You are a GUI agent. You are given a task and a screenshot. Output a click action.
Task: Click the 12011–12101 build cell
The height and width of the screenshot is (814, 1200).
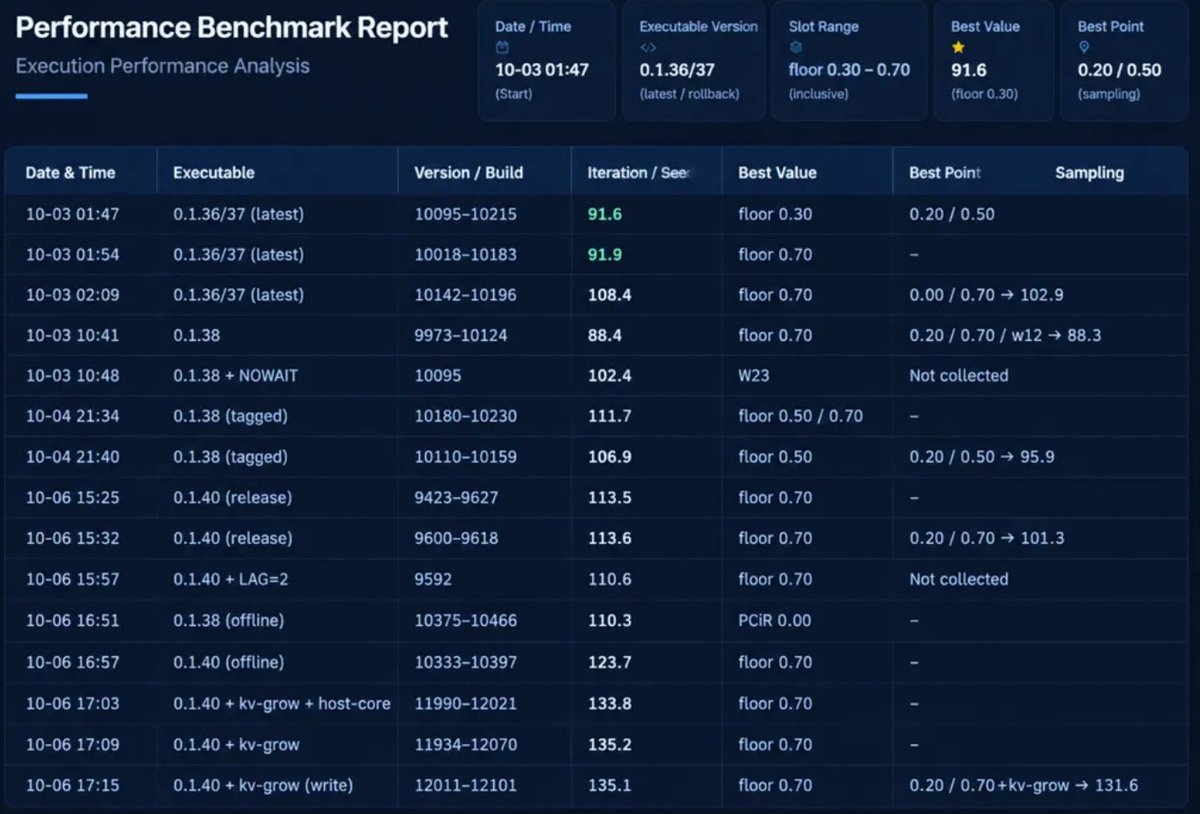[466, 785]
